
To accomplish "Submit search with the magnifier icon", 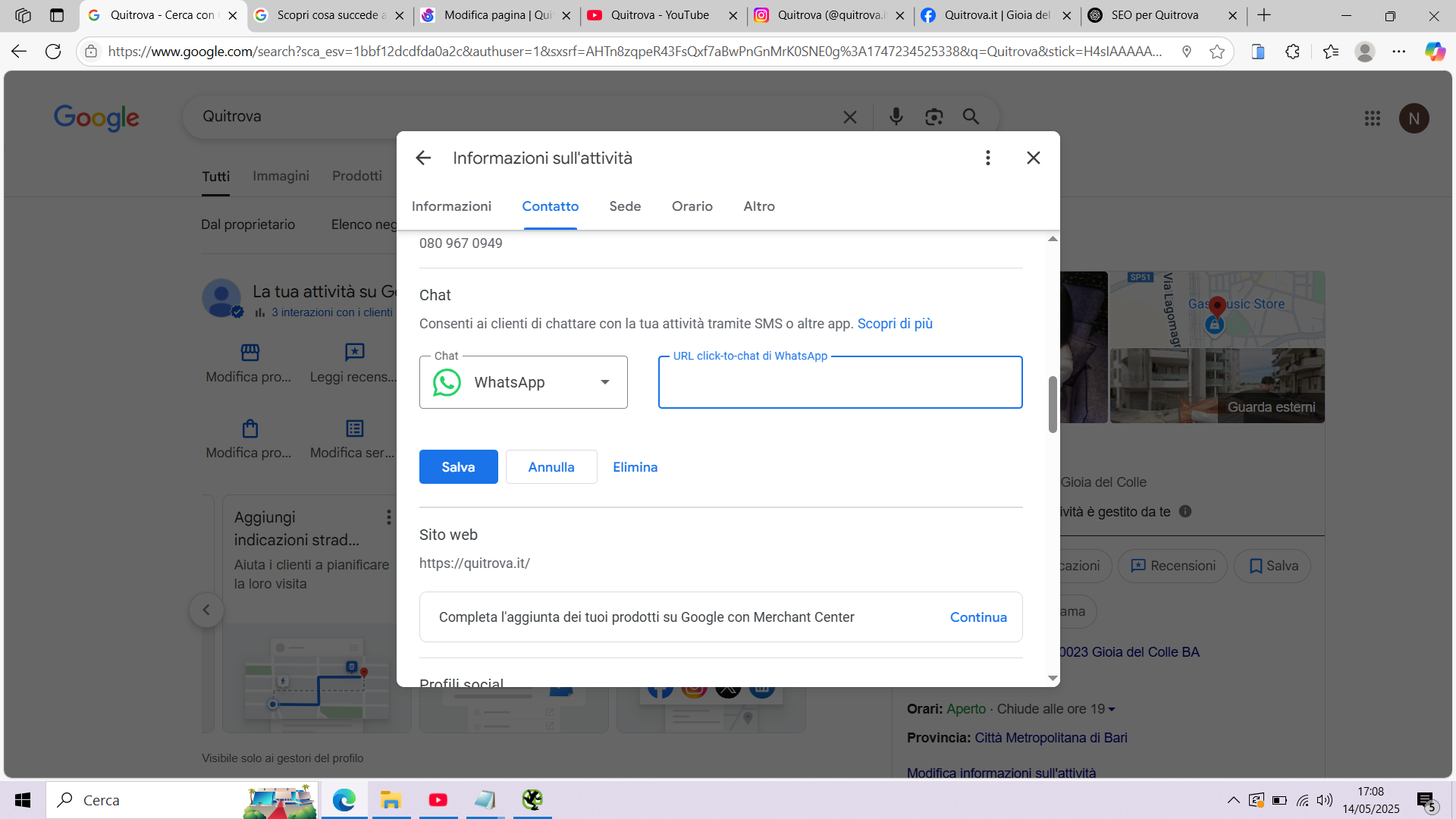I will pos(971,117).
